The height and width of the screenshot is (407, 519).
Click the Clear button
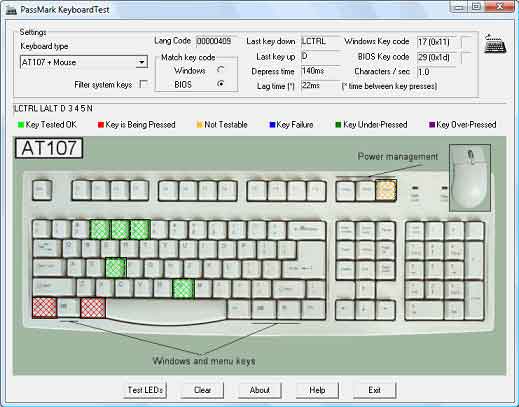(202, 390)
